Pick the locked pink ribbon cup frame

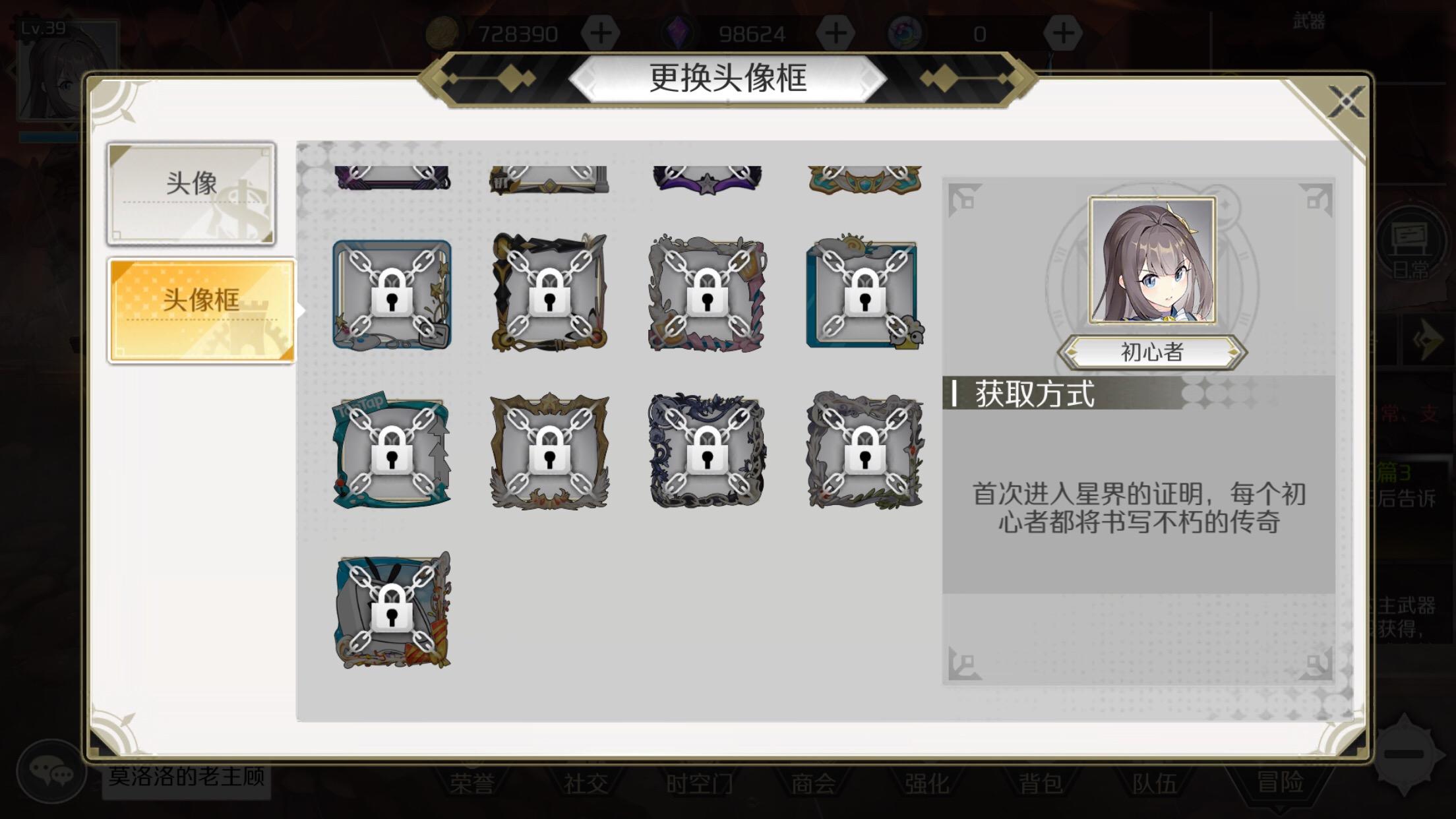[x=707, y=294]
